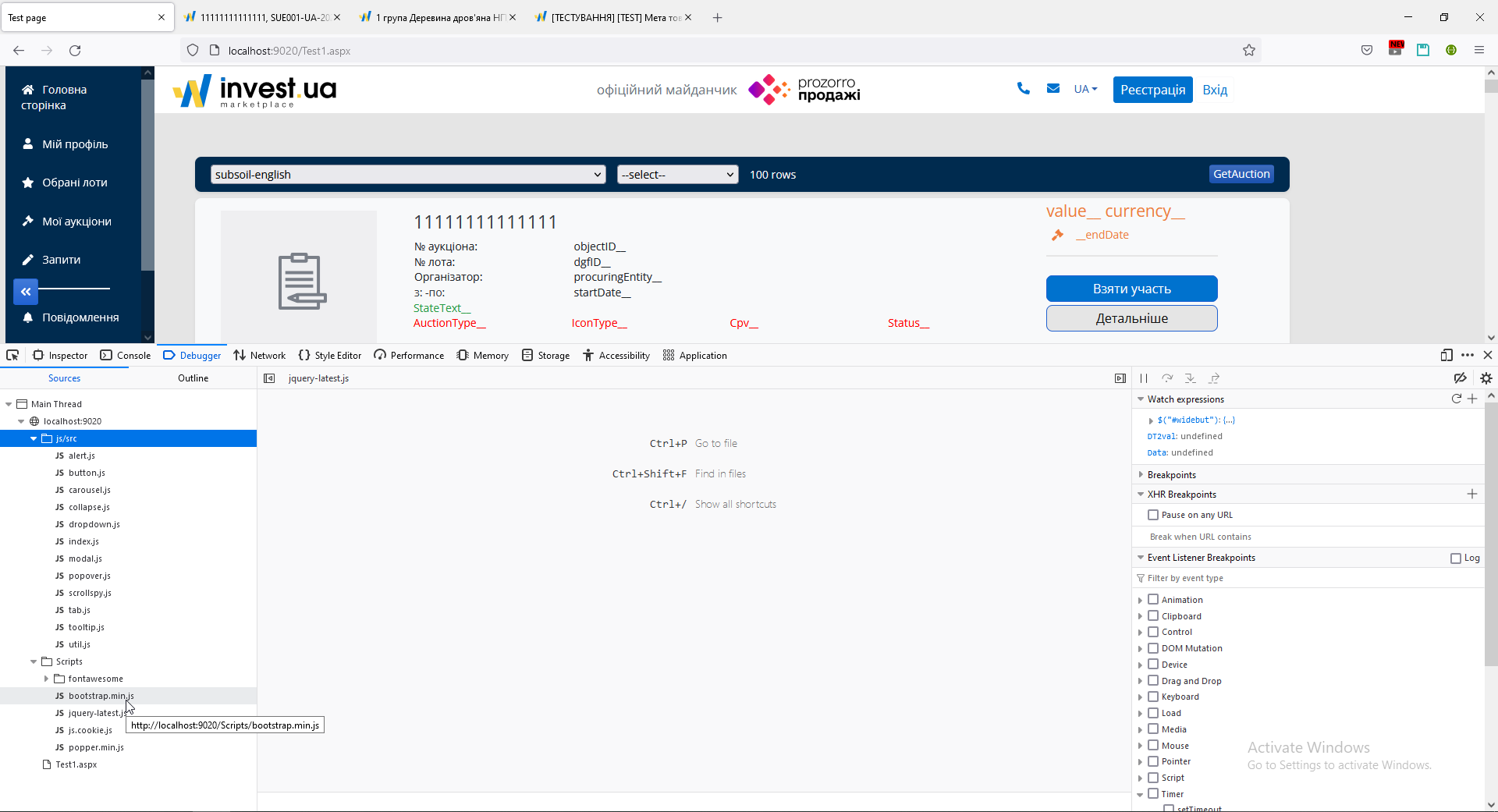Check the Mouse event breakpoint box
Screen dimensions: 1498x812
(x=1153, y=745)
